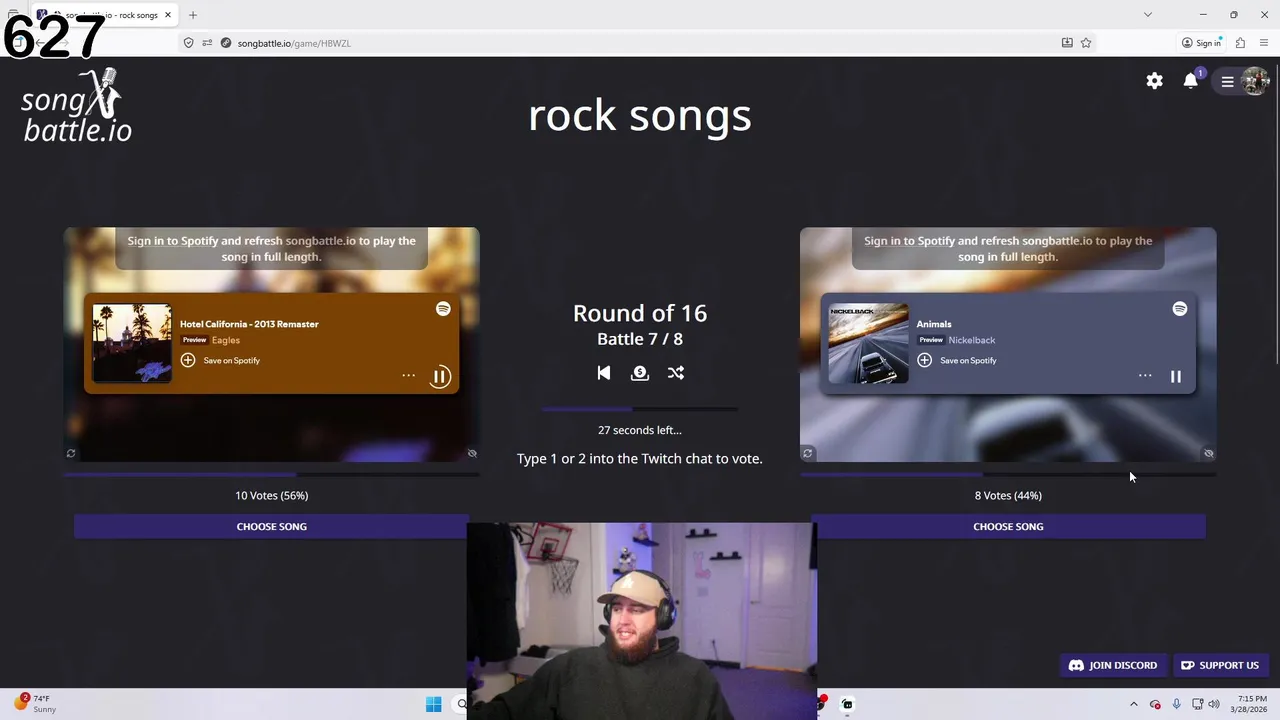Image resolution: width=1280 pixels, height=720 pixels.
Task: Pause the Hotel California preview
Action: click(x=440, y=376)
